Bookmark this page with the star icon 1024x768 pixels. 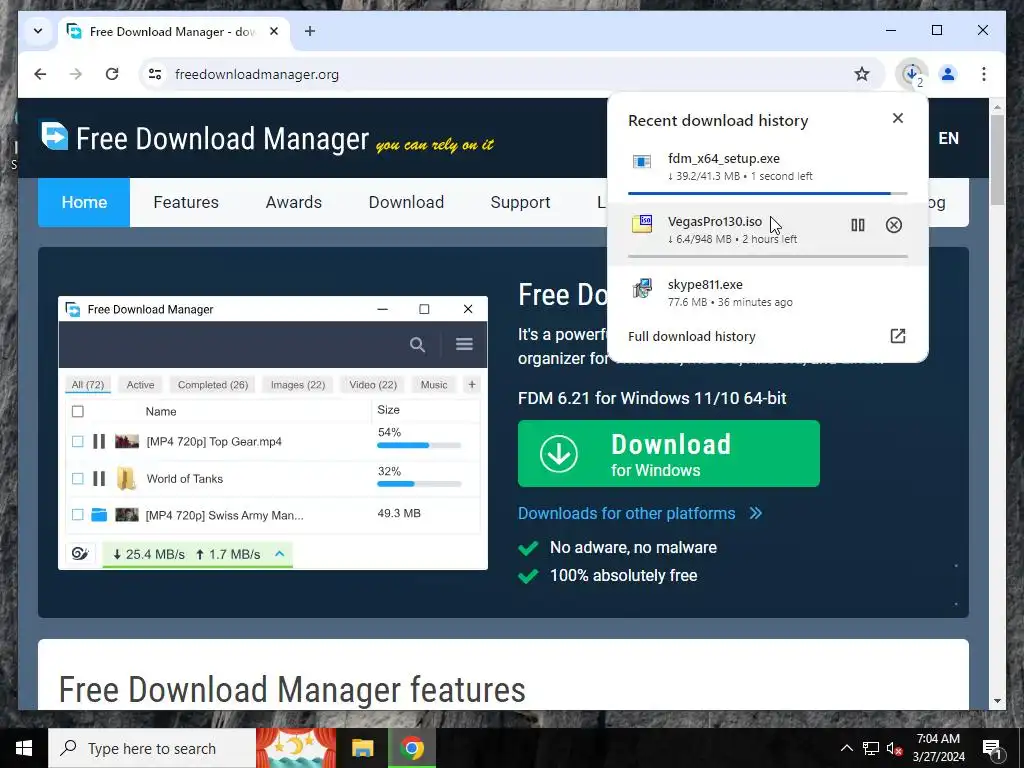pyautogui.click(x=862, y=74)
